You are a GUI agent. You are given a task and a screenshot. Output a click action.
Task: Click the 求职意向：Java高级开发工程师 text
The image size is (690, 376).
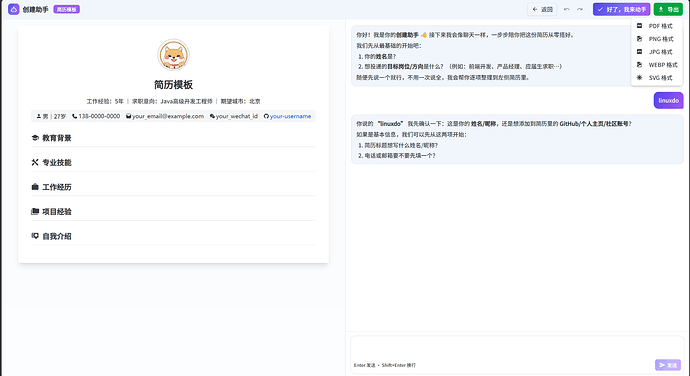click(172, 101)
